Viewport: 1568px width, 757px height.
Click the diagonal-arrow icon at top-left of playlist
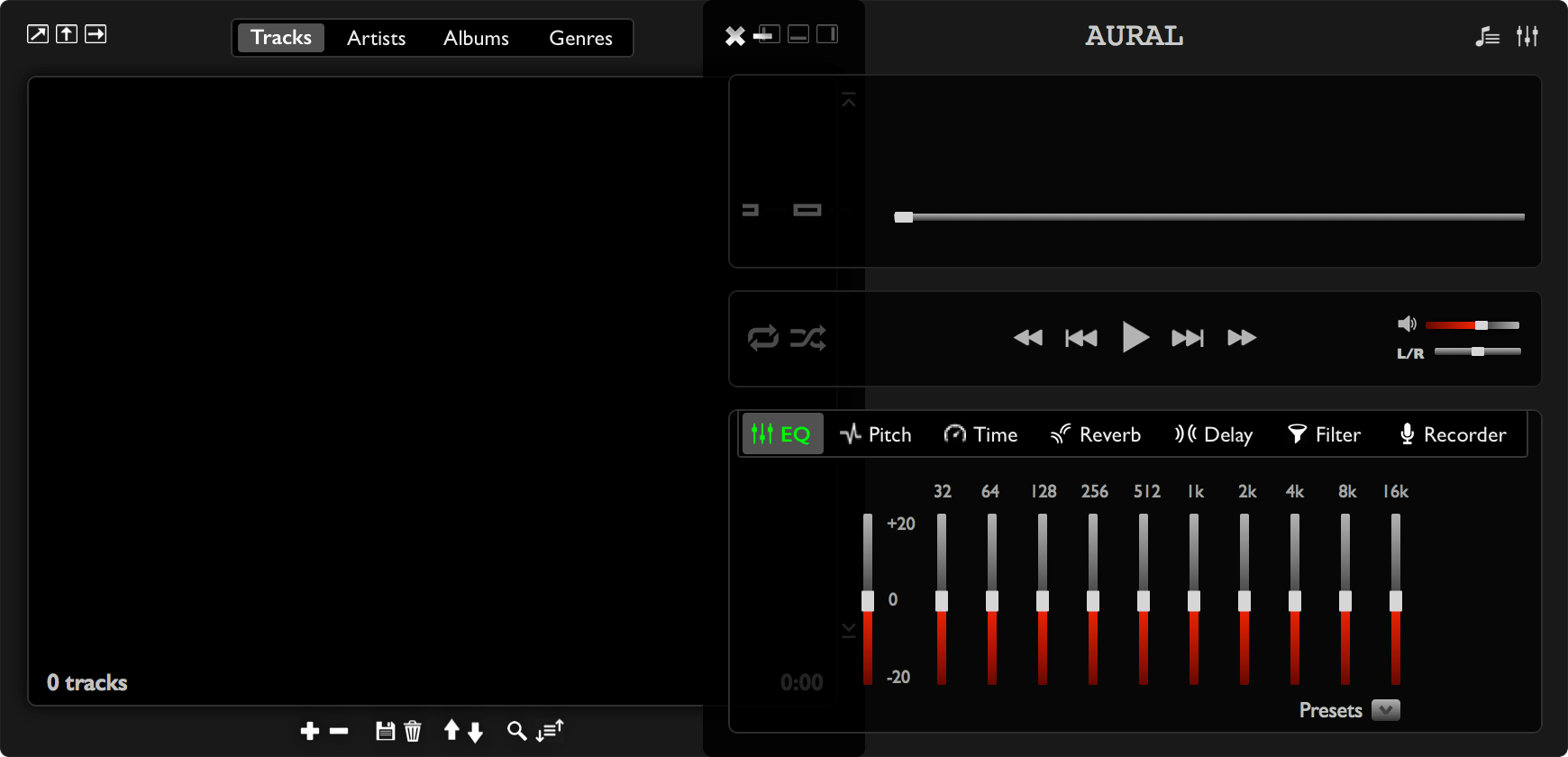(x=38, y=34)
